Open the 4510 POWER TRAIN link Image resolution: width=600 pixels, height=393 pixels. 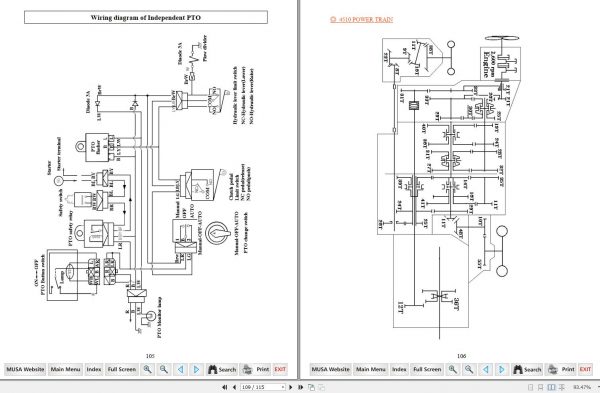coord(362,19)
